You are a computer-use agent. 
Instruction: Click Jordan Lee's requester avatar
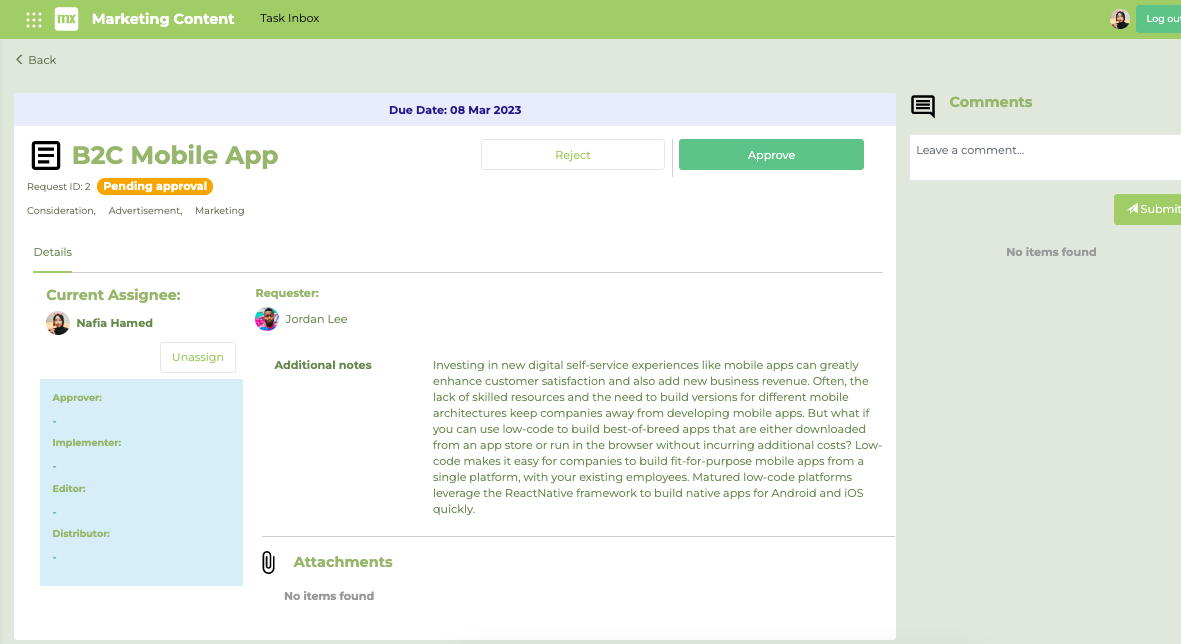point(266,318)
